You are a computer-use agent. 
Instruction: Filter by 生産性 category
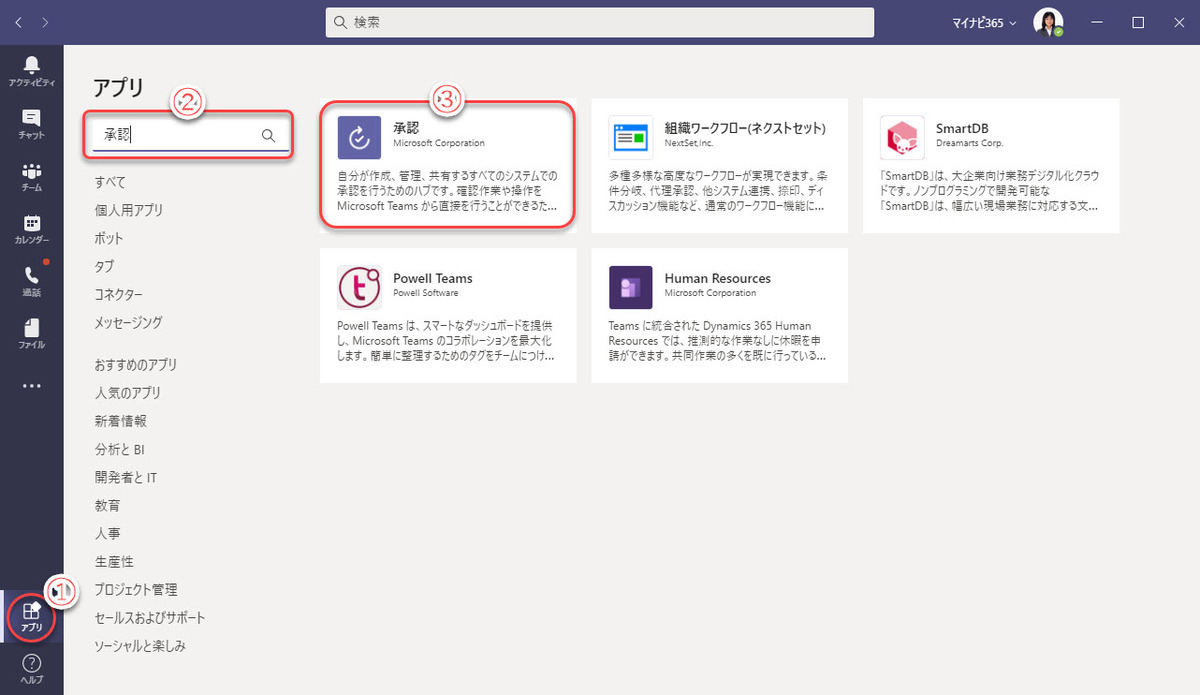tap(114, 561)
